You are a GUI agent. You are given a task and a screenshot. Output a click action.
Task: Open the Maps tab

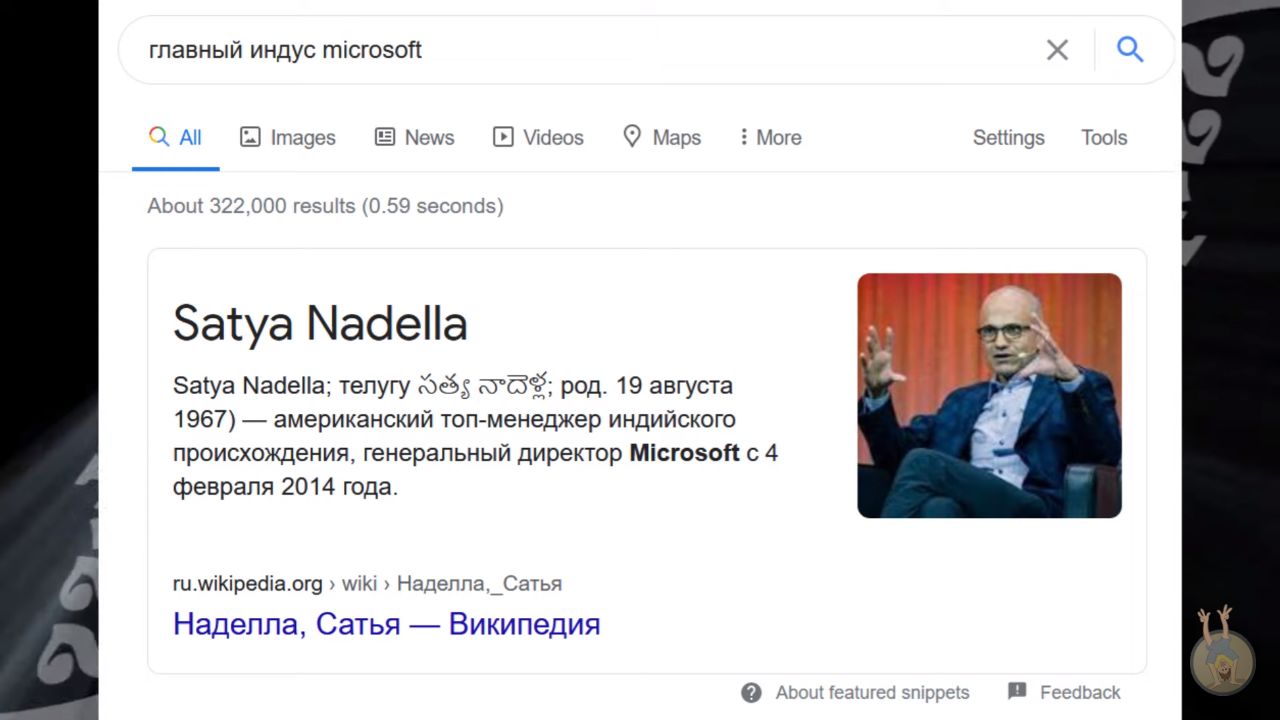tap(661, 138)
